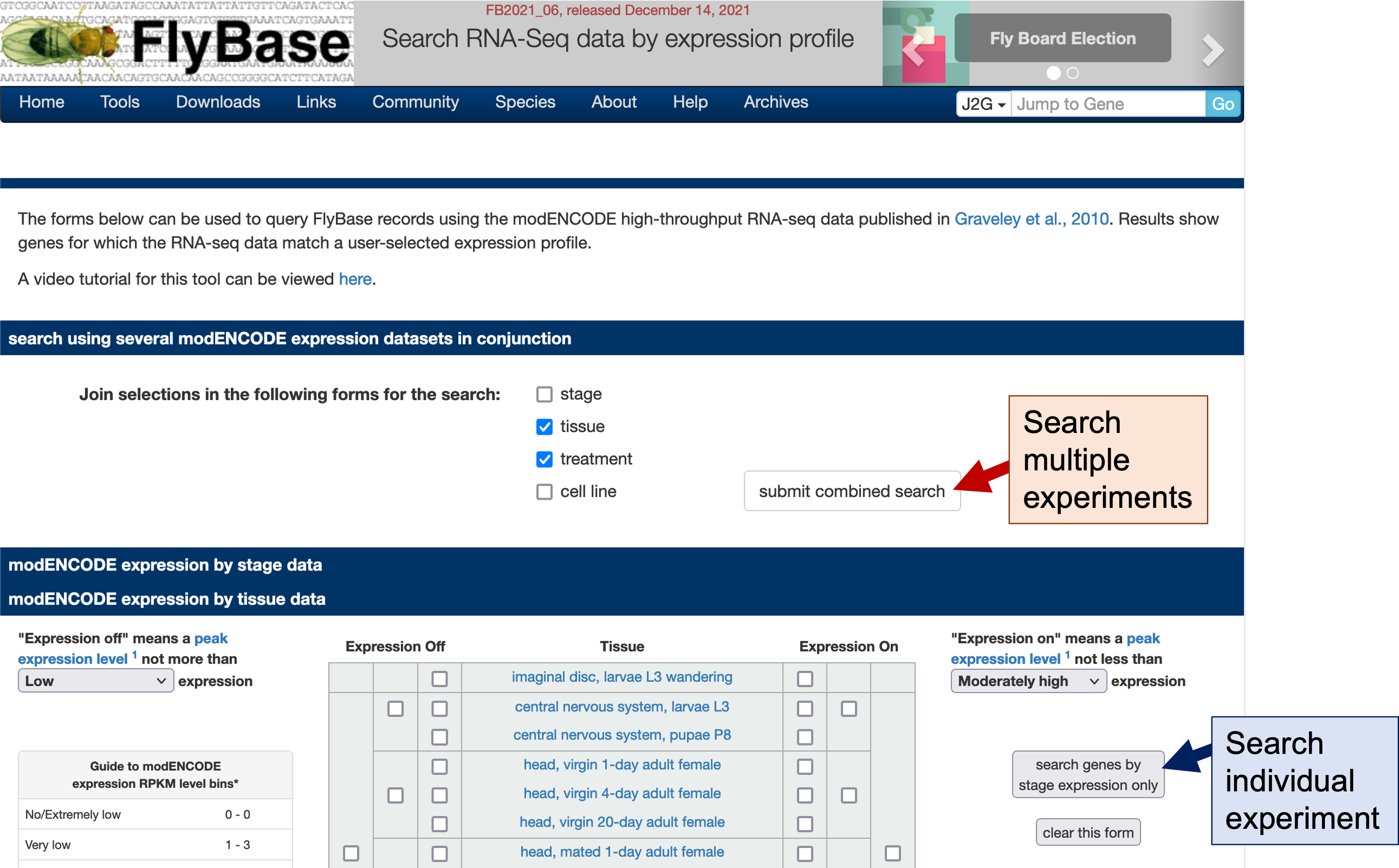
Task: Focus the Jump to Gene field
Action: [1108, 104]
